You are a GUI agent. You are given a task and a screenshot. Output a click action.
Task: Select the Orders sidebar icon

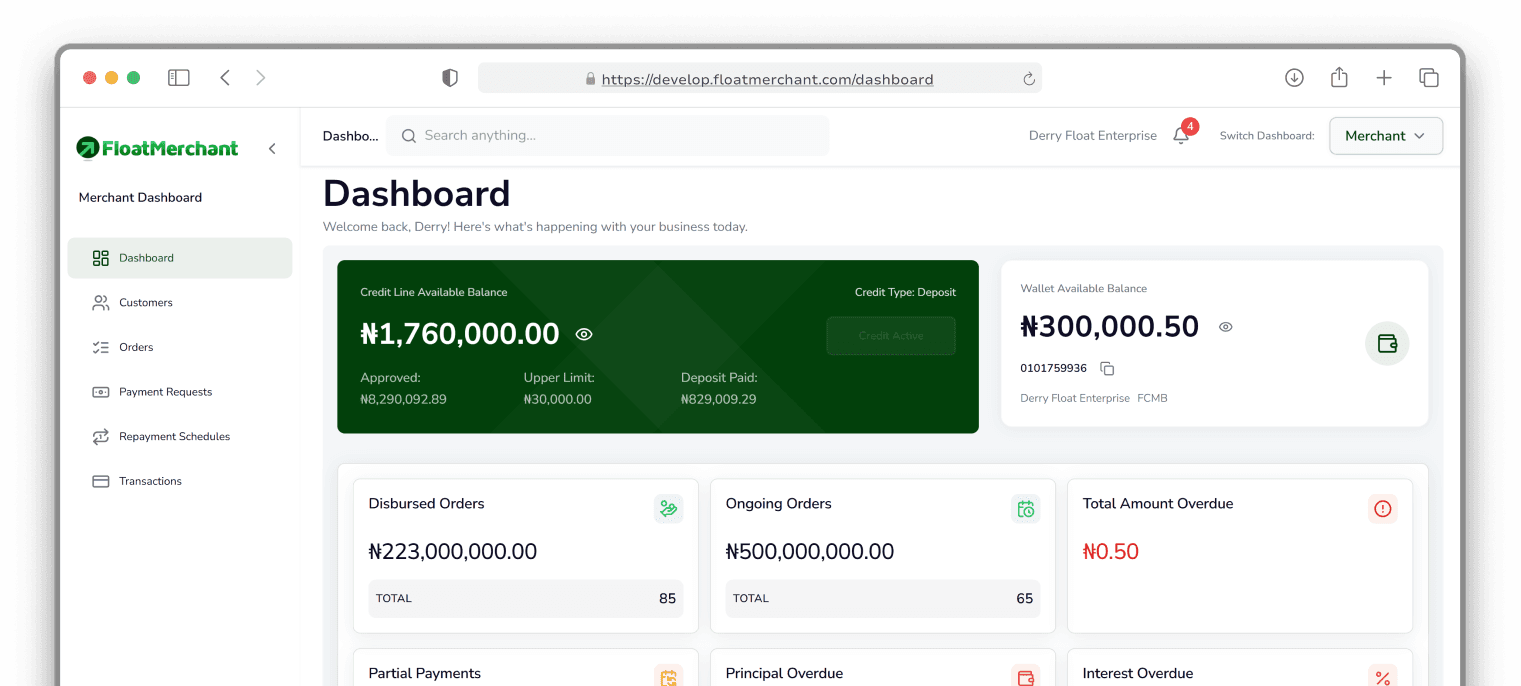[x=100, y=347]
